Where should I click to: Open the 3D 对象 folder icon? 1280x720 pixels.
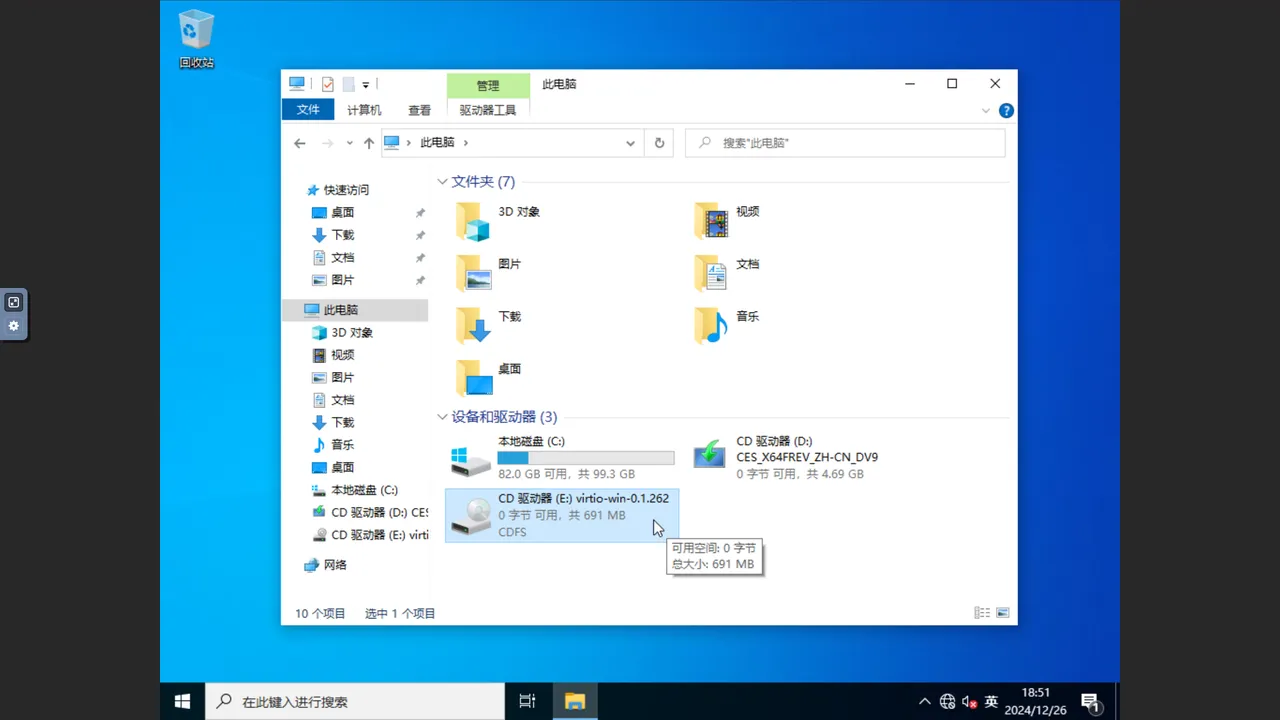click(x=473, y=221)
